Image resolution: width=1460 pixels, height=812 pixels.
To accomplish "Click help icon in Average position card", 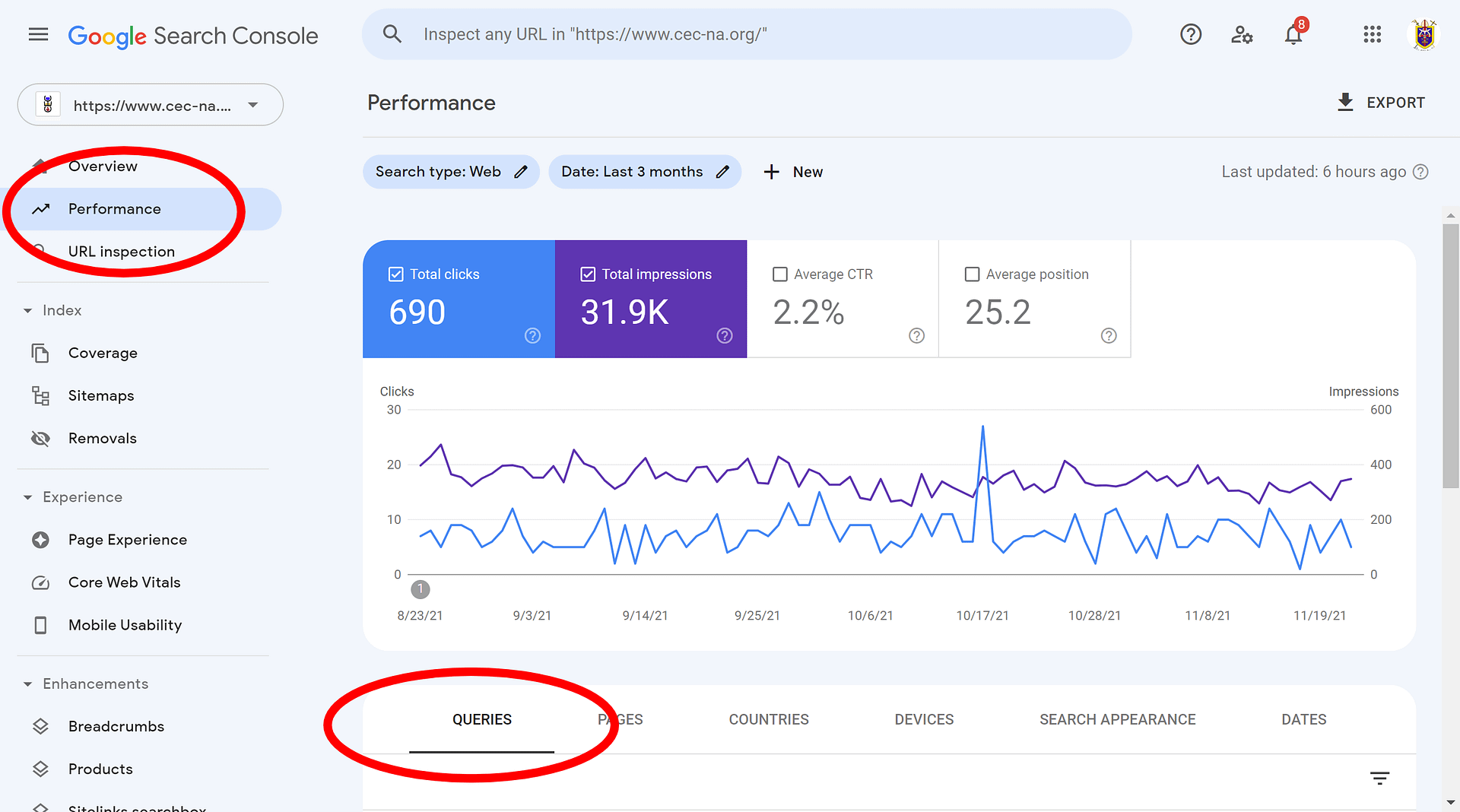I will (1109, 335).
